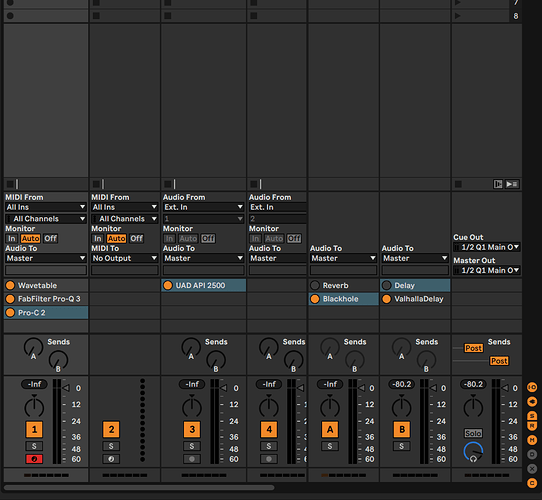Set track 1 monitor to In
Screen dimensions: 542x500
(12, 239)
